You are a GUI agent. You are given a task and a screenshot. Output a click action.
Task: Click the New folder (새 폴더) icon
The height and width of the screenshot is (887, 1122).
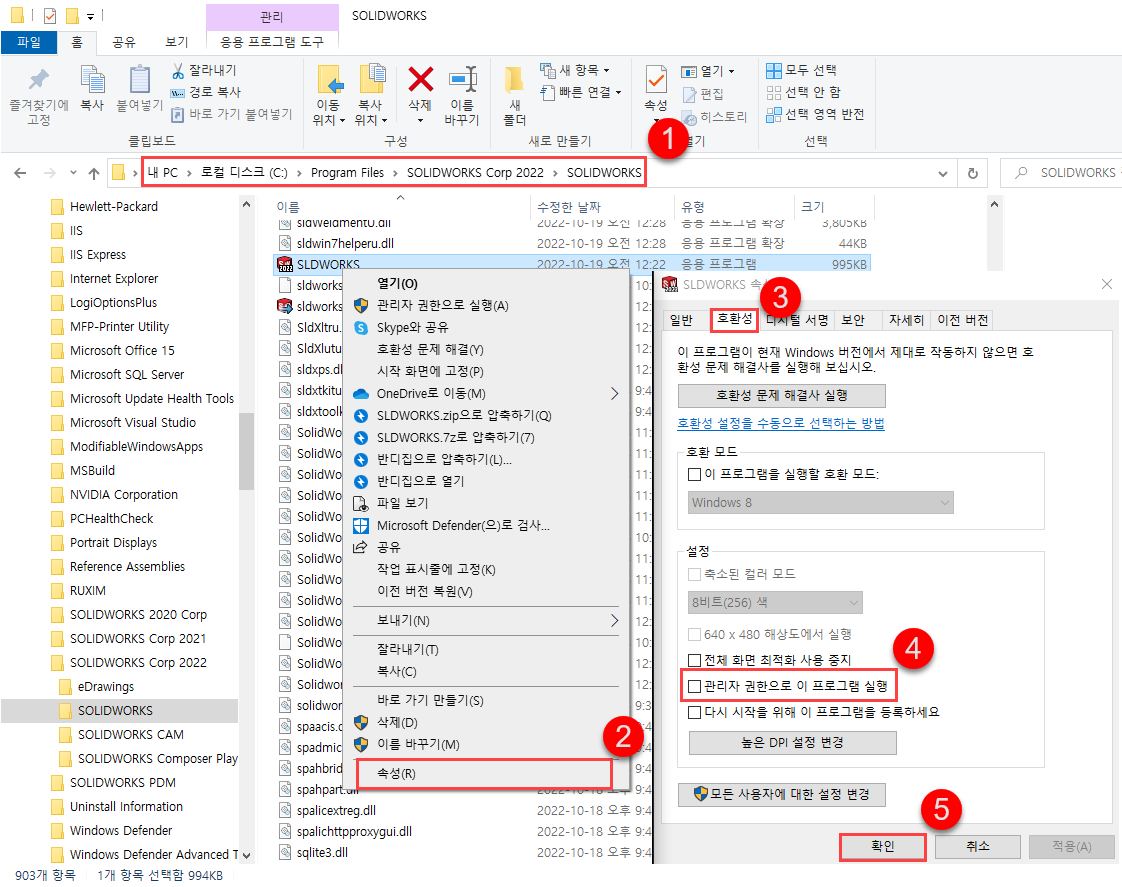tap(514, 80)
